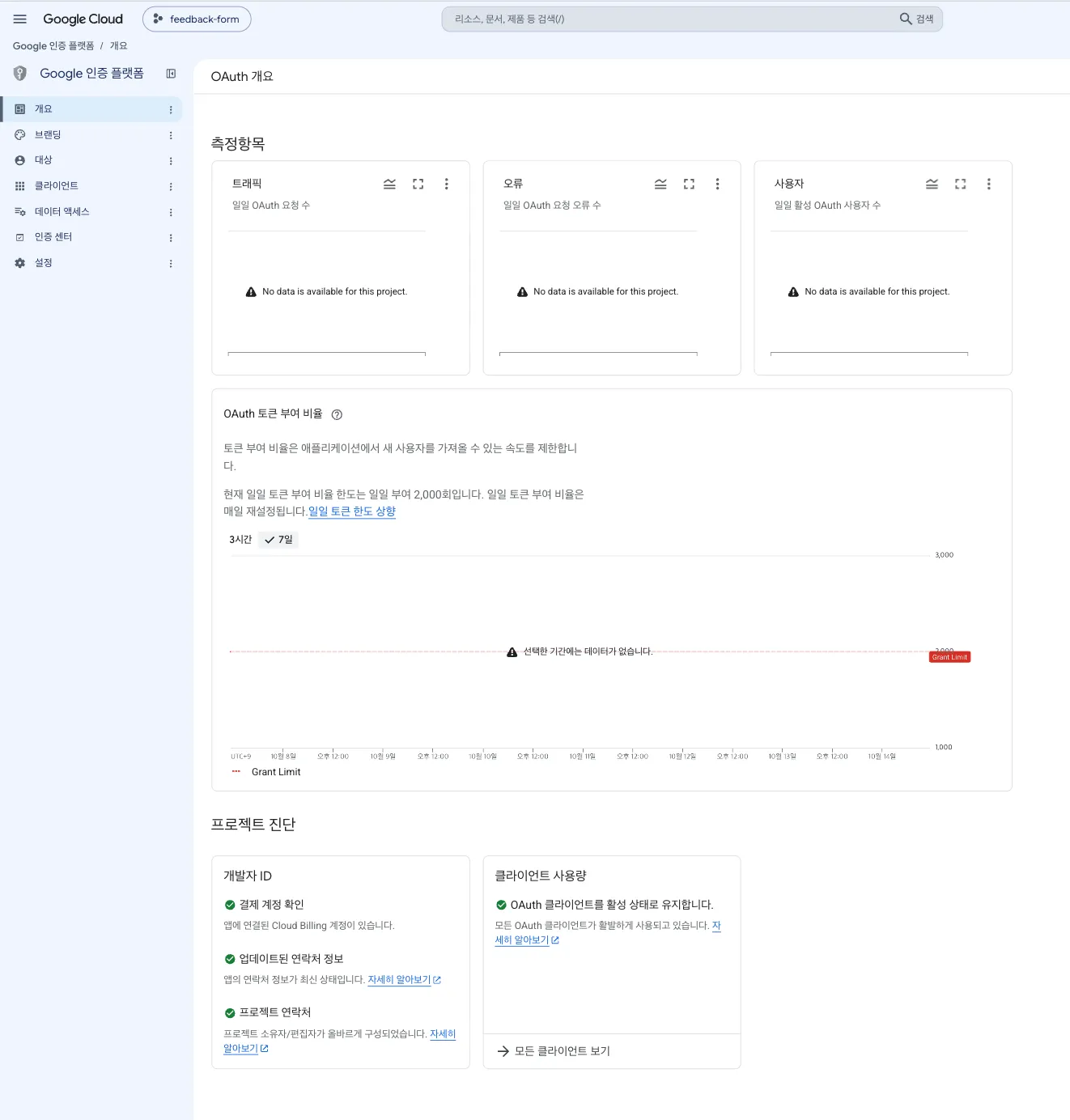The height and width of the screenshot is (1120, 1070).
Task: Click the resource search input field
Action: click(672, 19)
